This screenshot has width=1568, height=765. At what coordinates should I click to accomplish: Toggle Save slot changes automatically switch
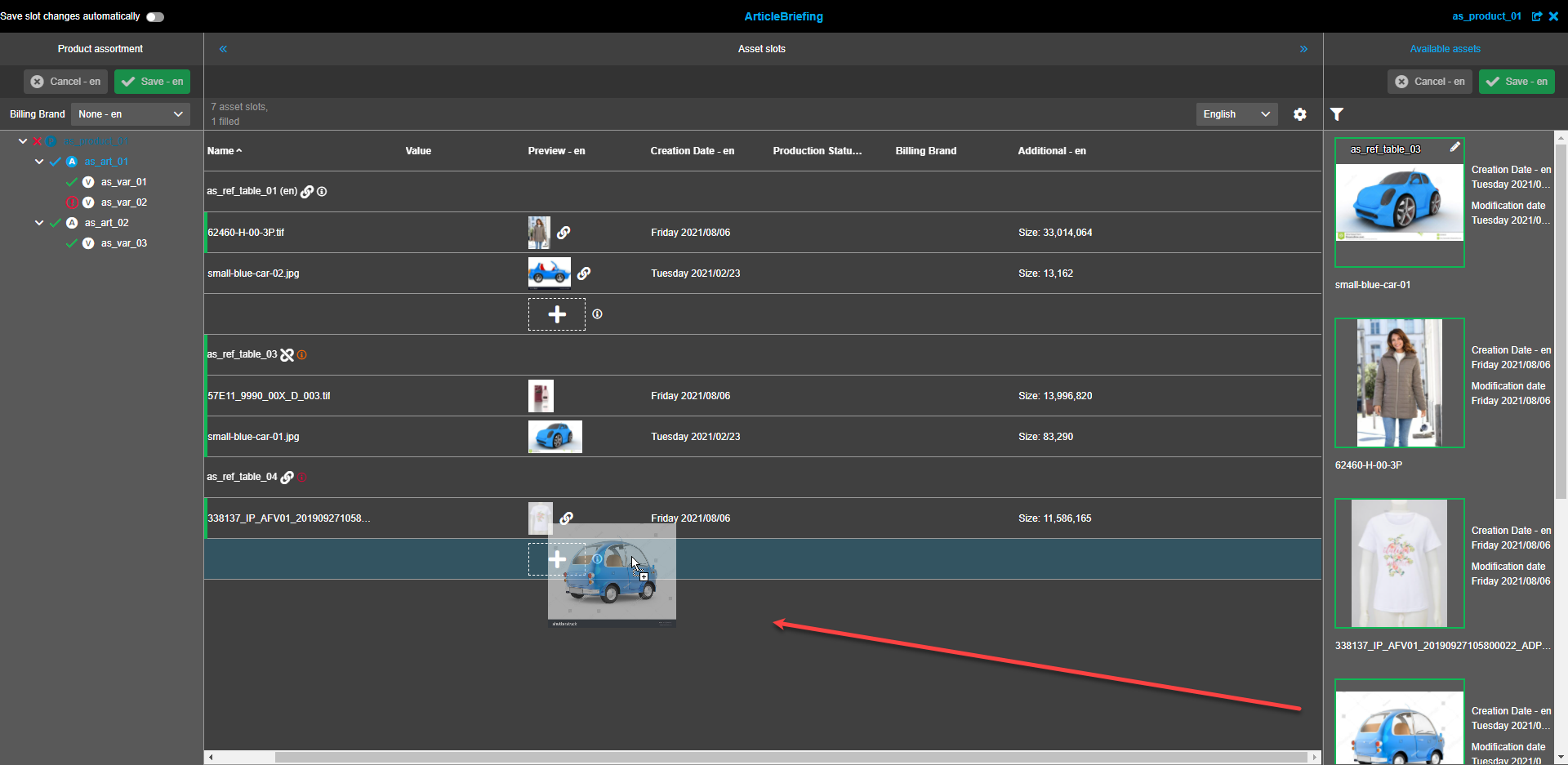coord(154,16)
